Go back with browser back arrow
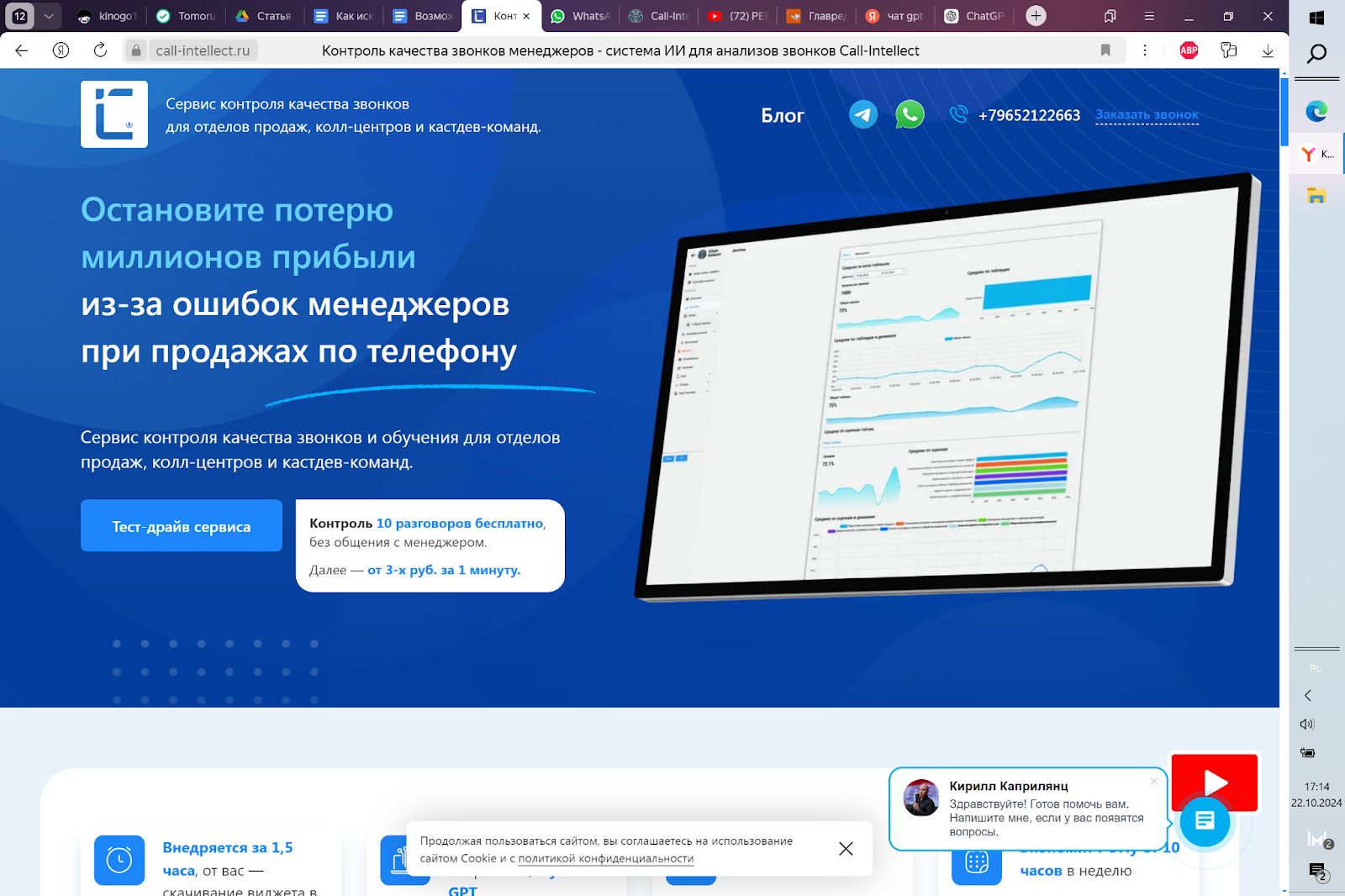Viewport: 1345px width, 896px height. 22,50
